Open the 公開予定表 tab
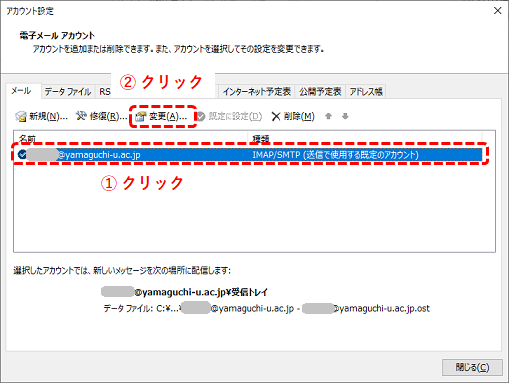509x383 pixels. (x=320, y=91)
